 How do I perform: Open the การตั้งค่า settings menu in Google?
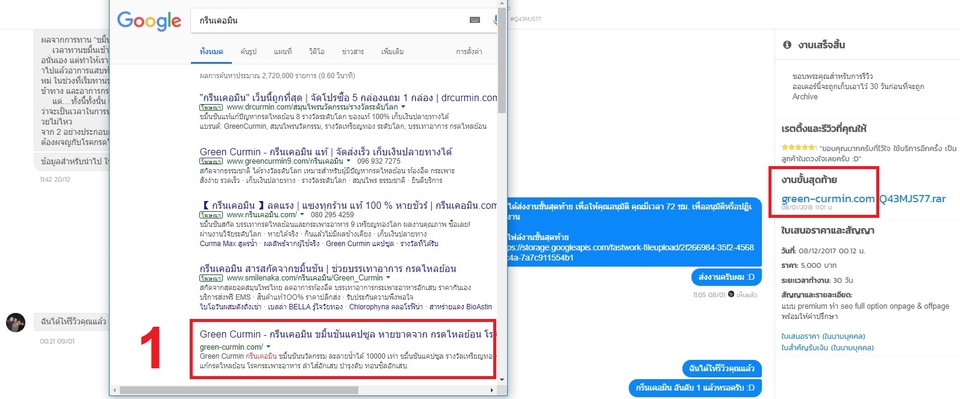click(x=469, y=51)
